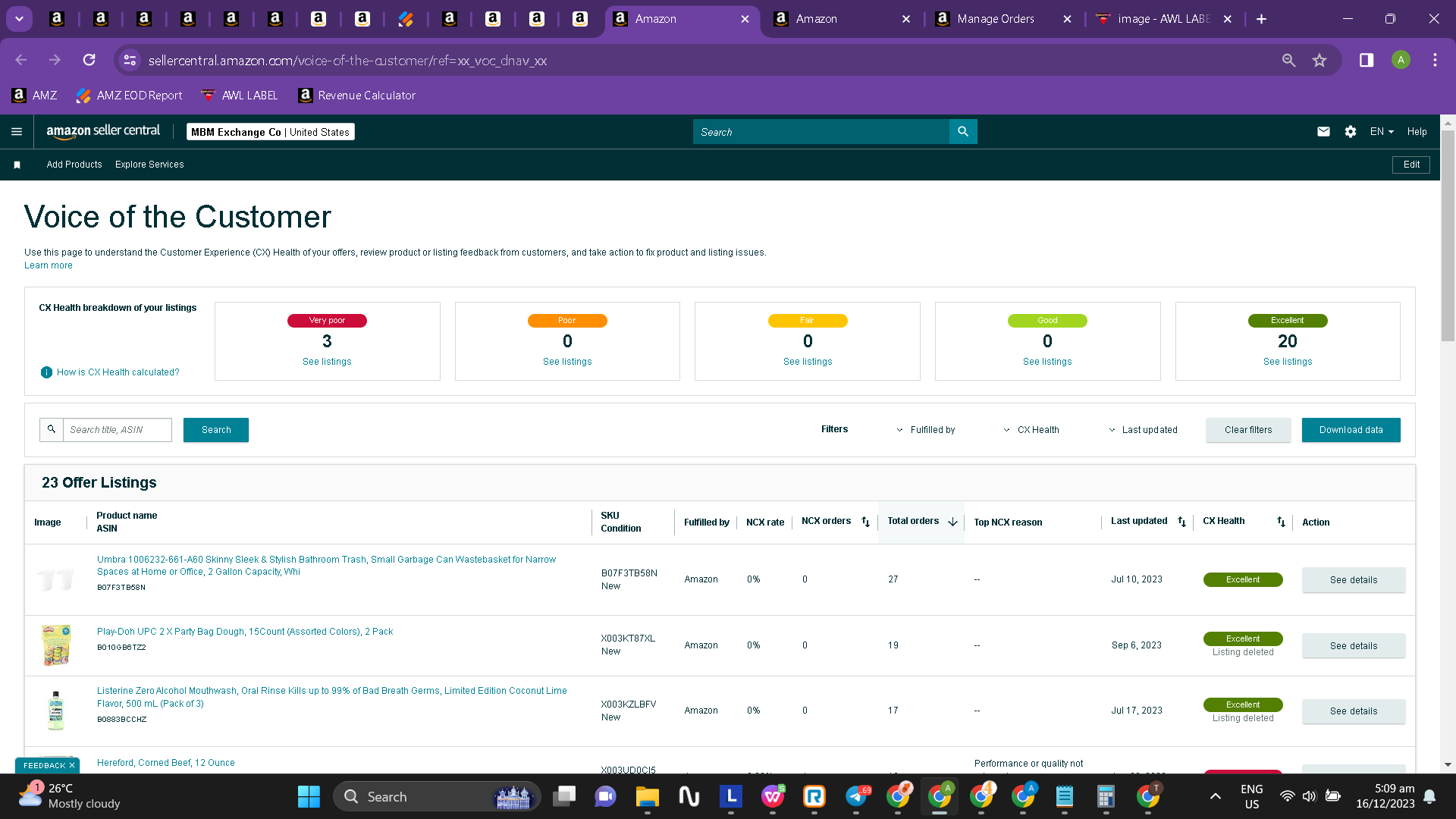Viewport: 1456px width, 819px height.
Task: Open Telegram from the taskbar
Action: [x=856, y=797]
